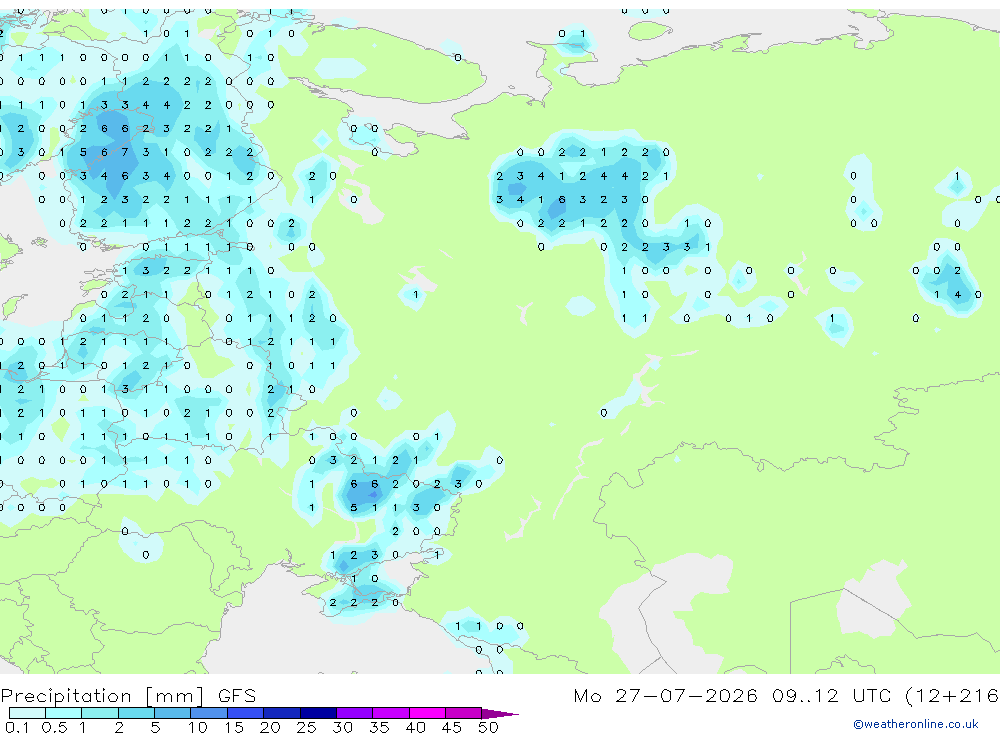
Task: Click the precipitation value '7' on the map
Action: [x=125, y=152]
